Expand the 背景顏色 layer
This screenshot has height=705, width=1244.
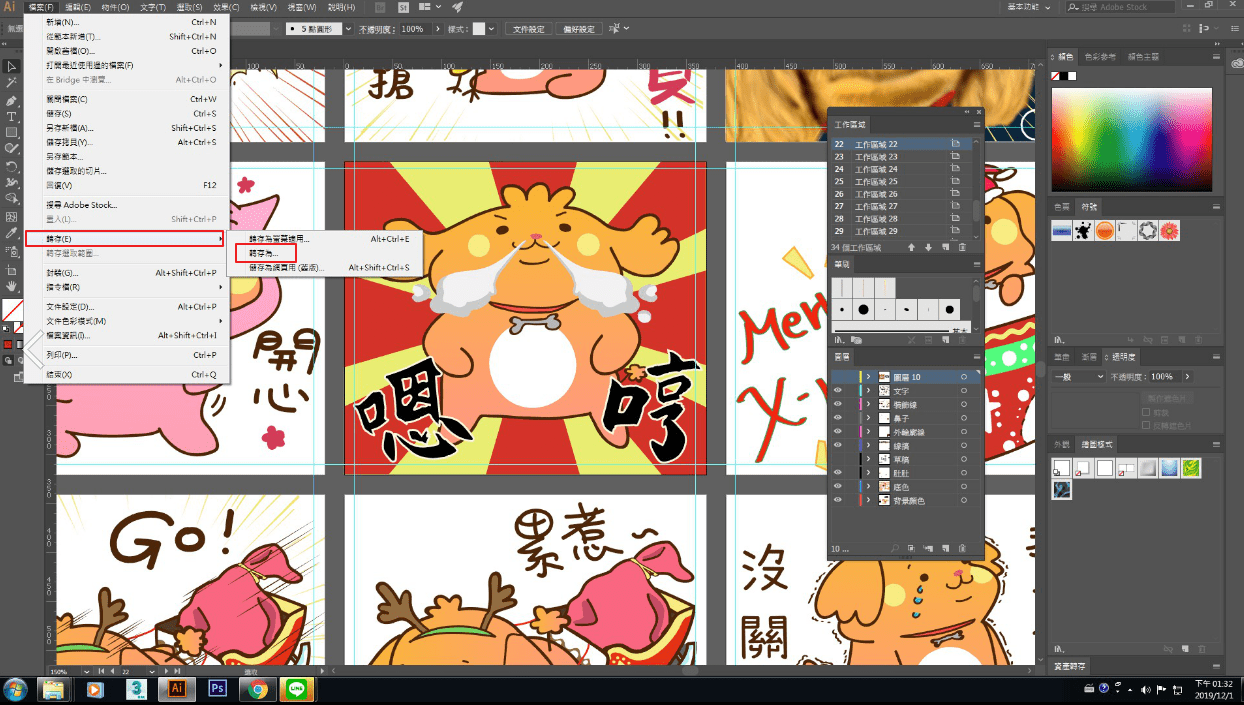tap(868, 499)
